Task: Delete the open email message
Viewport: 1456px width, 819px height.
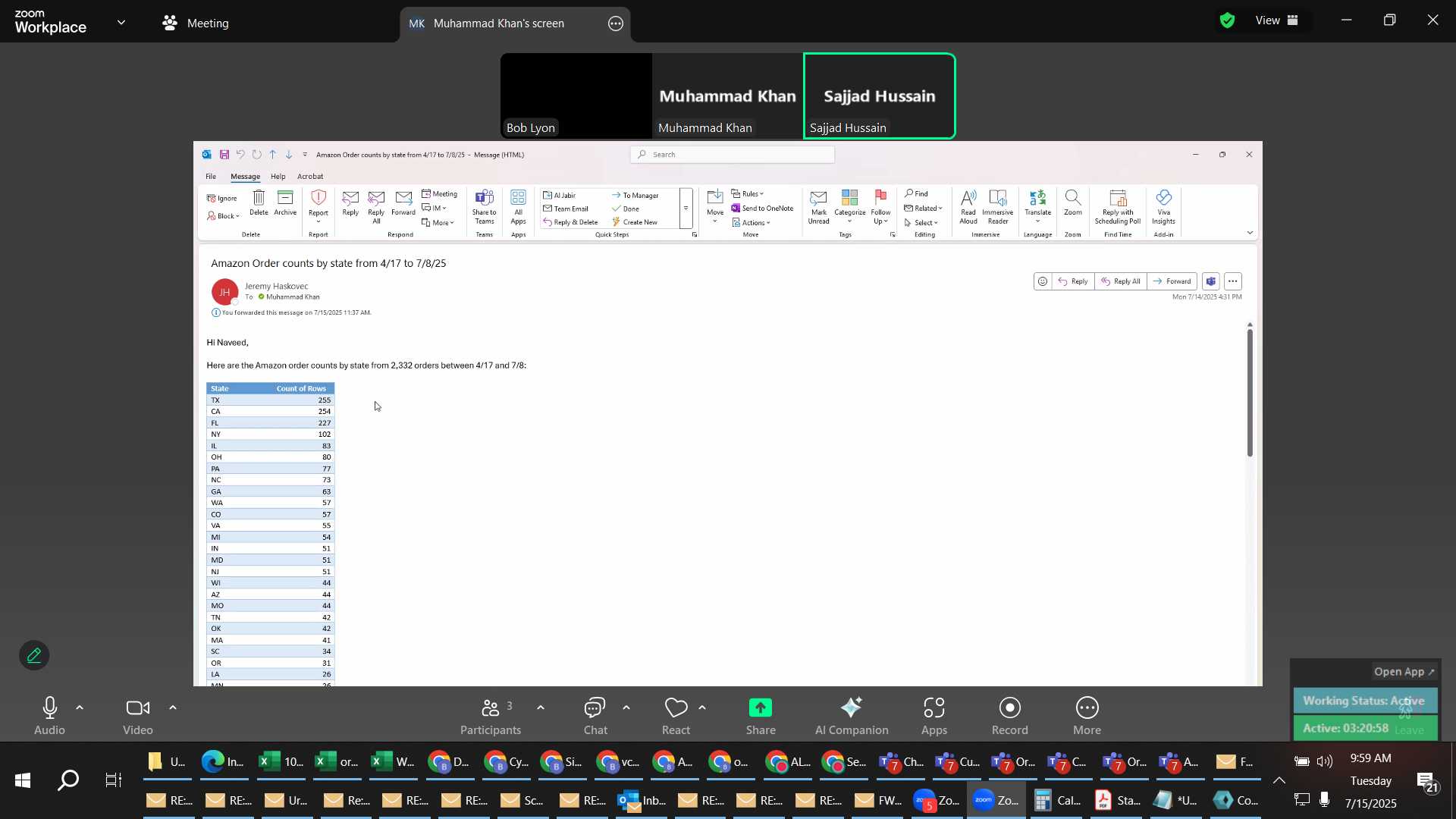Action: (x=259, y=204)
